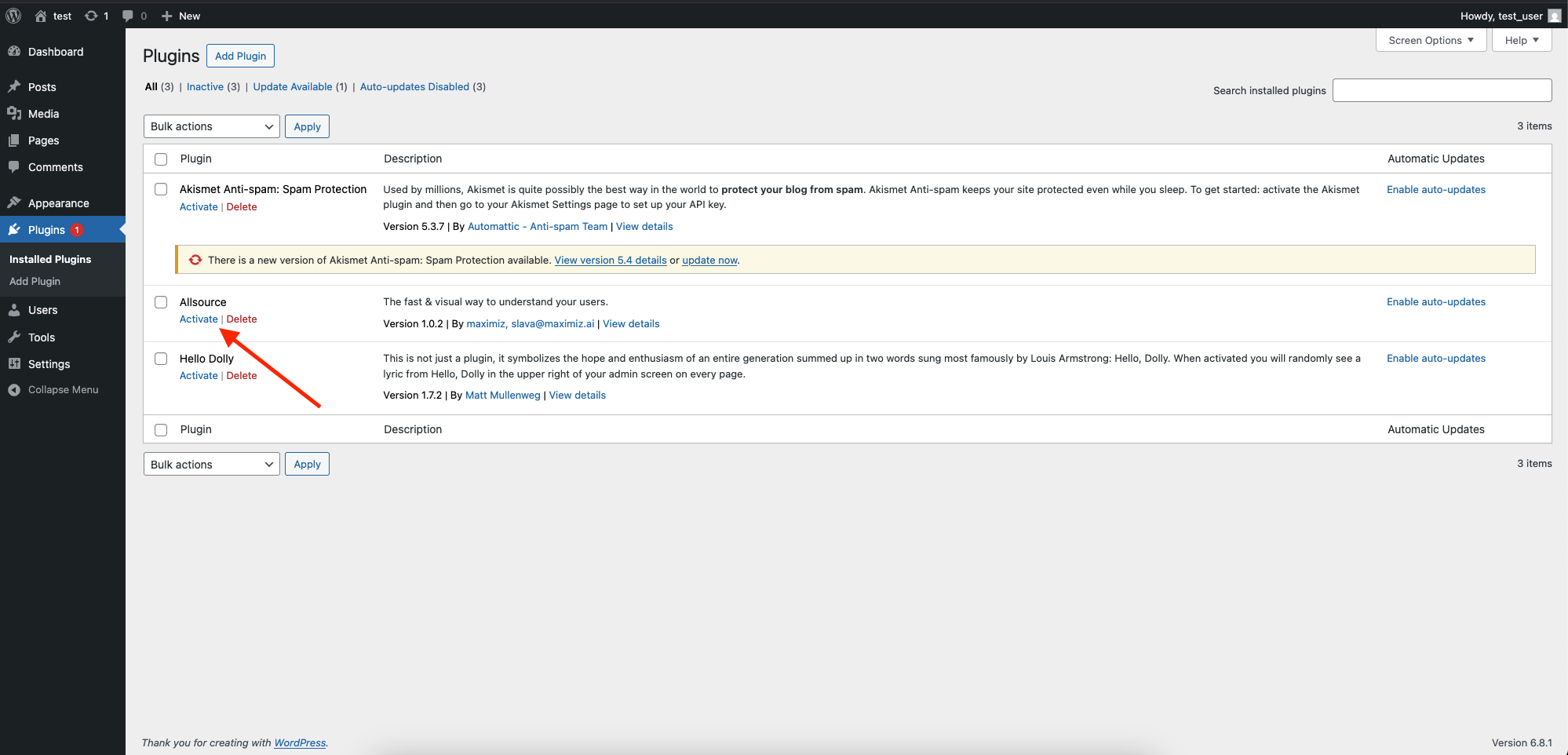Open the New content menu in admin bar

181,16
